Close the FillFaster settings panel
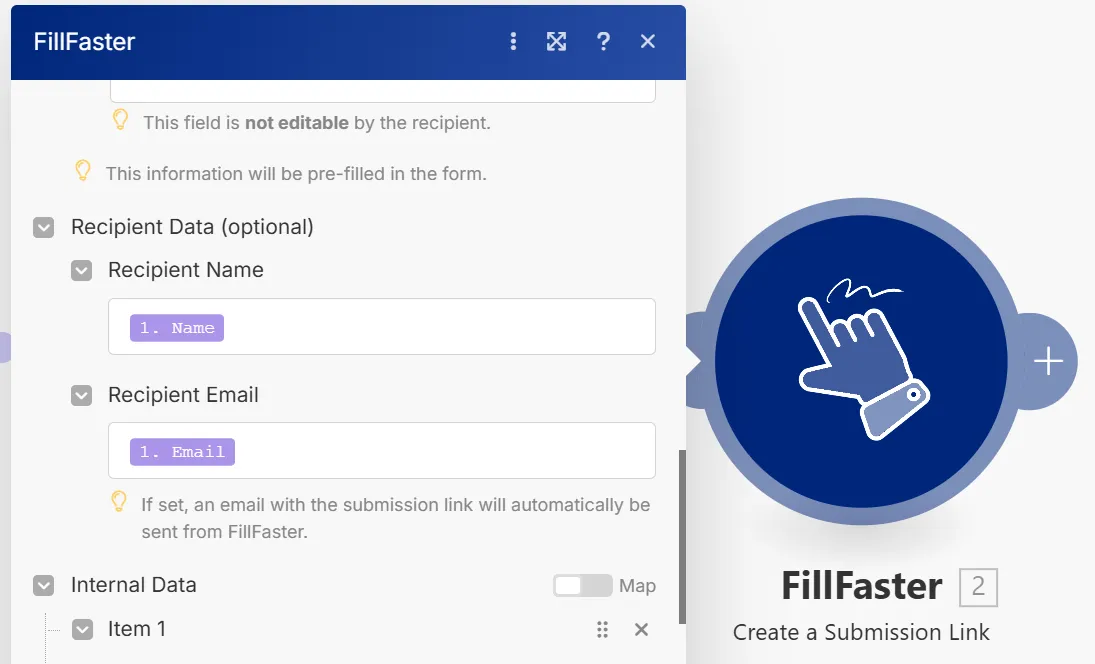 click(648, 41)
